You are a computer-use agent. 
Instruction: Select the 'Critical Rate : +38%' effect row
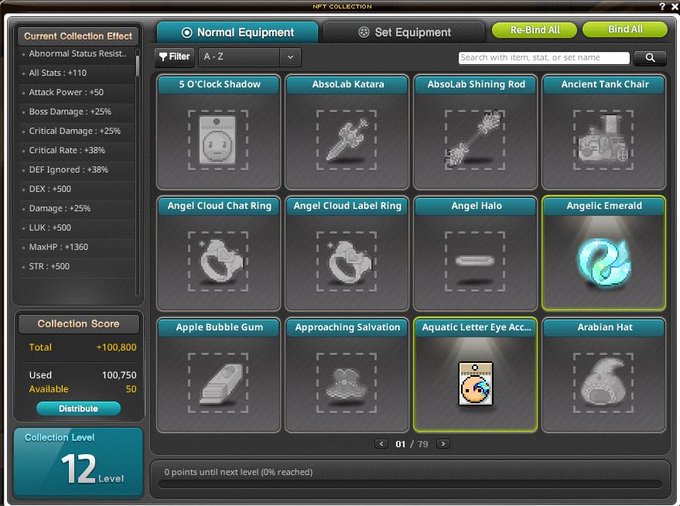pos(76,150)
